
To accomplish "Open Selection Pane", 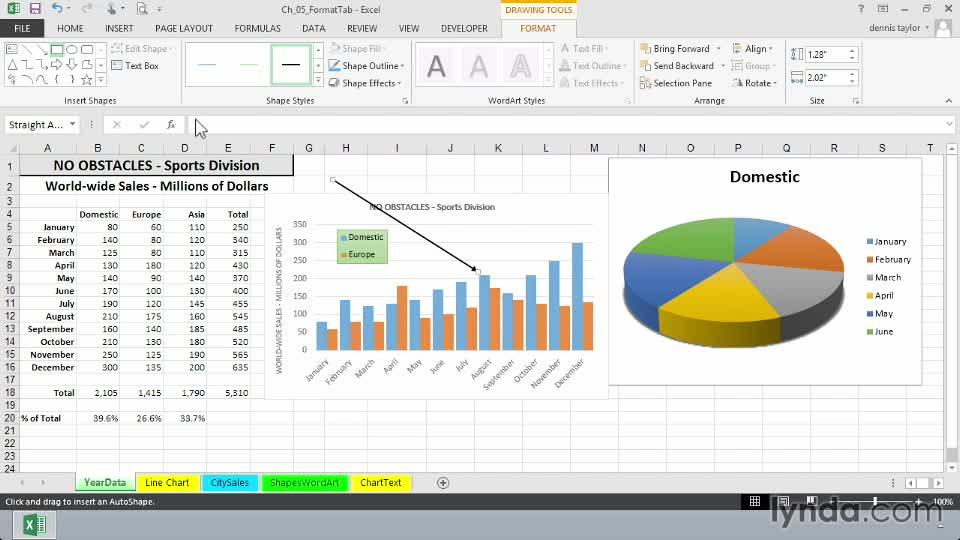I will [x=676, y=83].
